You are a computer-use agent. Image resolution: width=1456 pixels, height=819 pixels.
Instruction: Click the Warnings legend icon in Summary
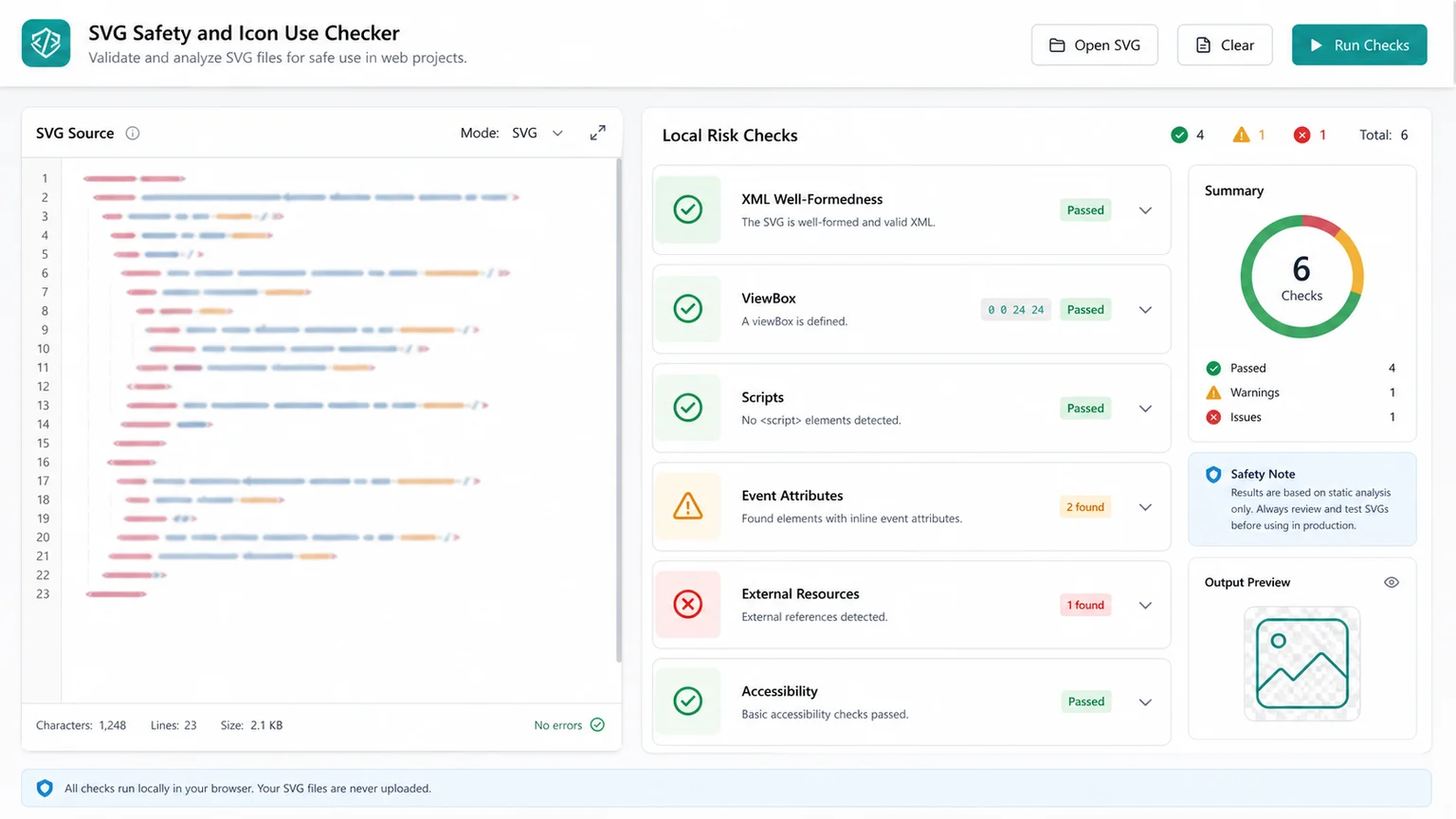click(x=1213, y=392)
